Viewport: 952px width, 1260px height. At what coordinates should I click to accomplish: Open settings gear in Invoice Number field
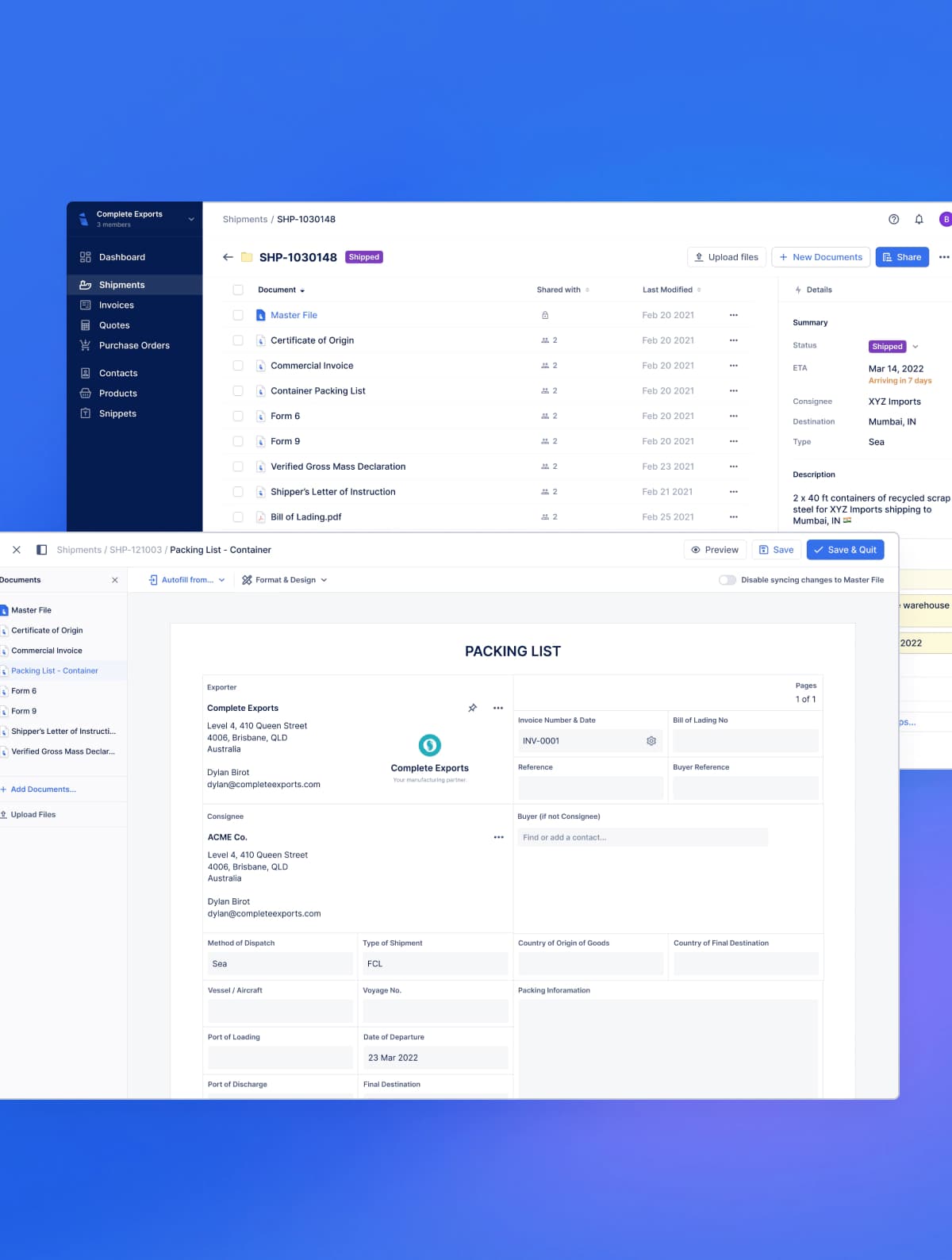tap(651, 741)
